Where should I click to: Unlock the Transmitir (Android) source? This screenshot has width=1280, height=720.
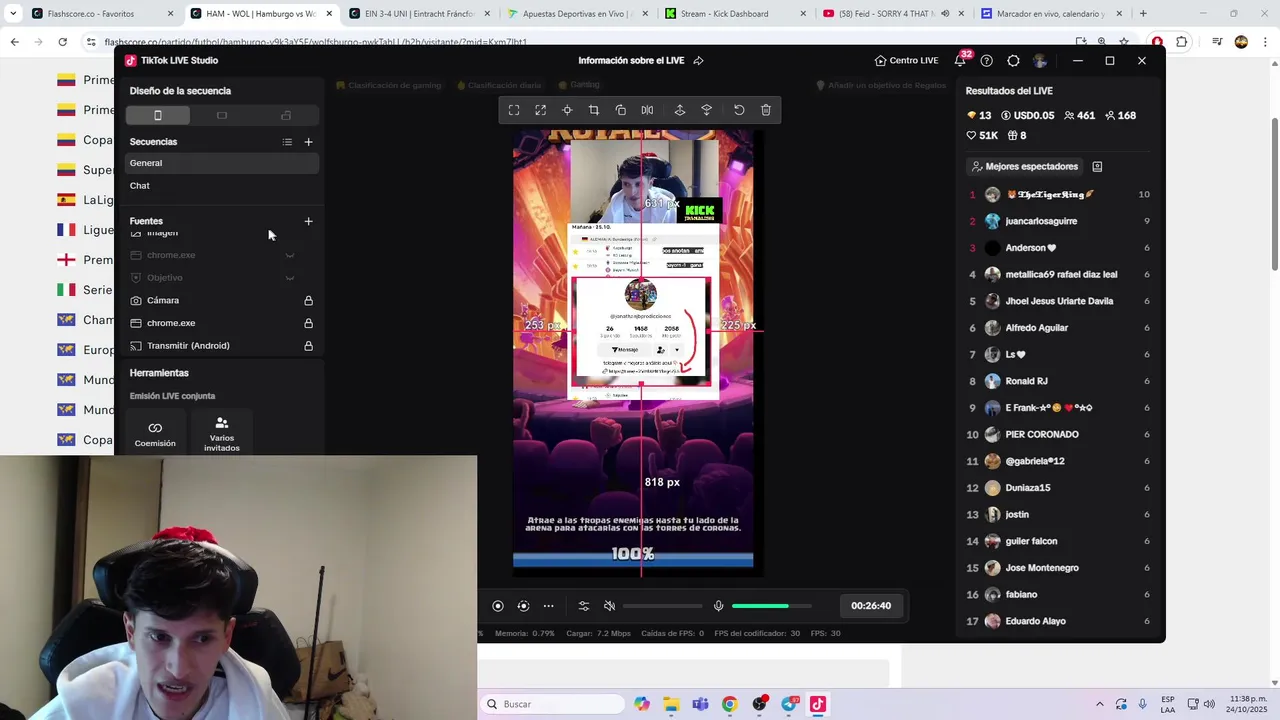(x=308, y=346)
